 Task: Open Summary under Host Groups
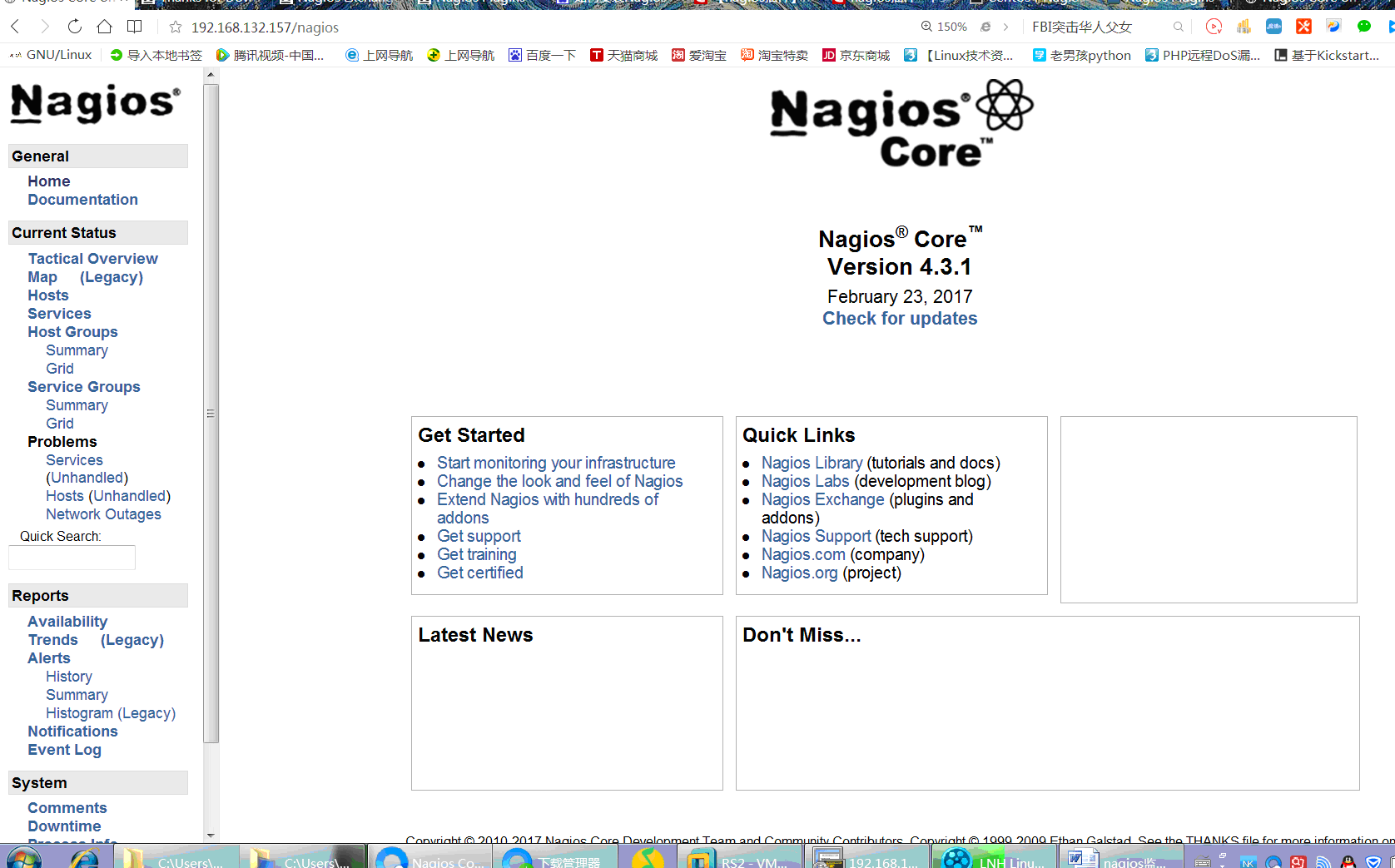pyautogui.click(x=77, y=350)
